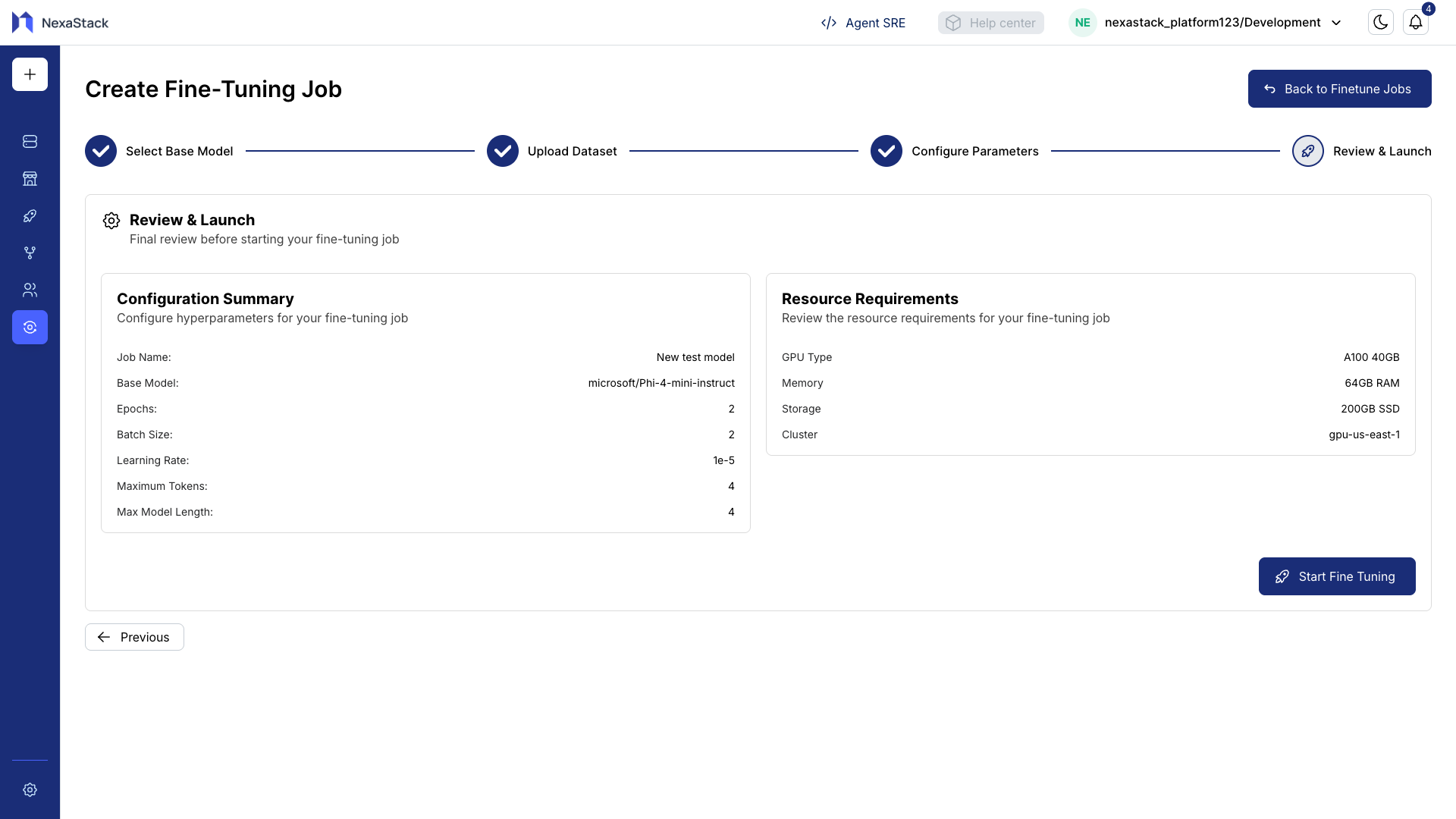
Task: Click the Review & Launch step indicator
Action: pos(1308,151)
